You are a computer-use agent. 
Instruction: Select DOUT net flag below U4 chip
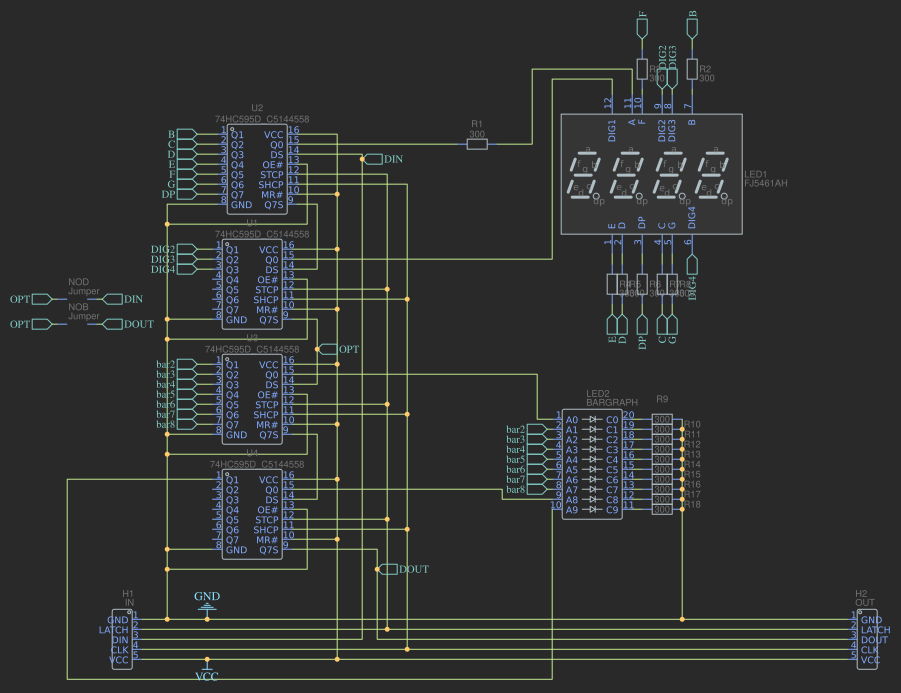click(405, 569)
